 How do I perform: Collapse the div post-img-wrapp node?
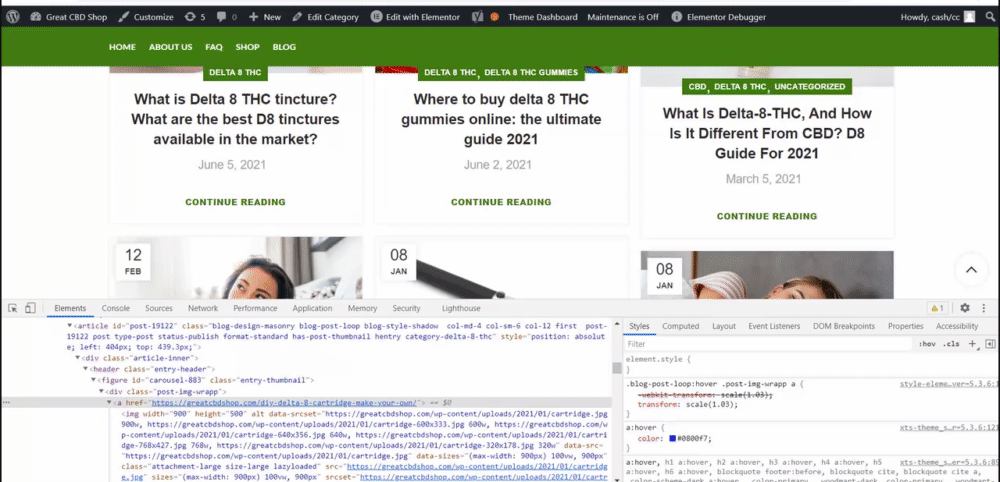point(100,391)
